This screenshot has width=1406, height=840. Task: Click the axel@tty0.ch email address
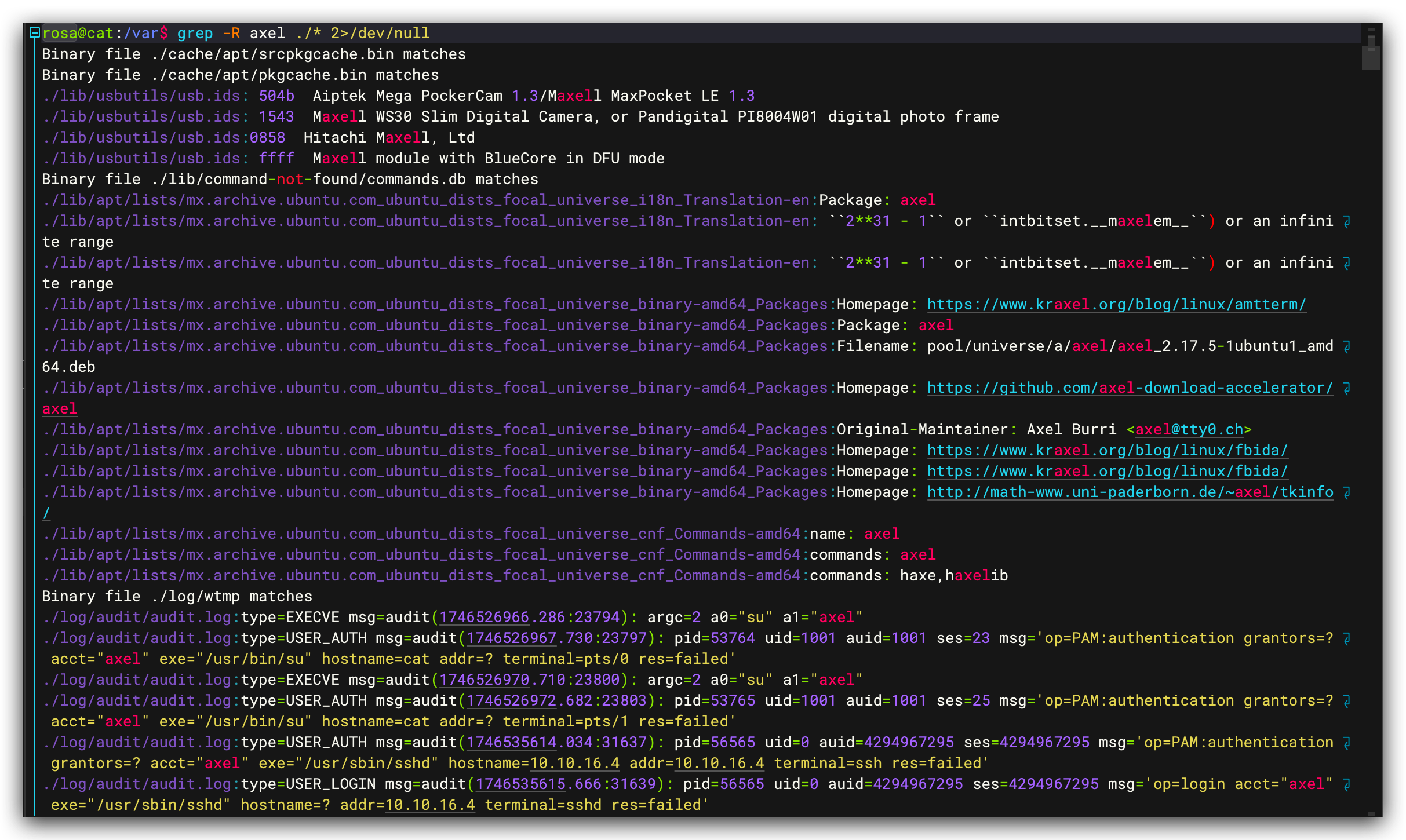1189,430
